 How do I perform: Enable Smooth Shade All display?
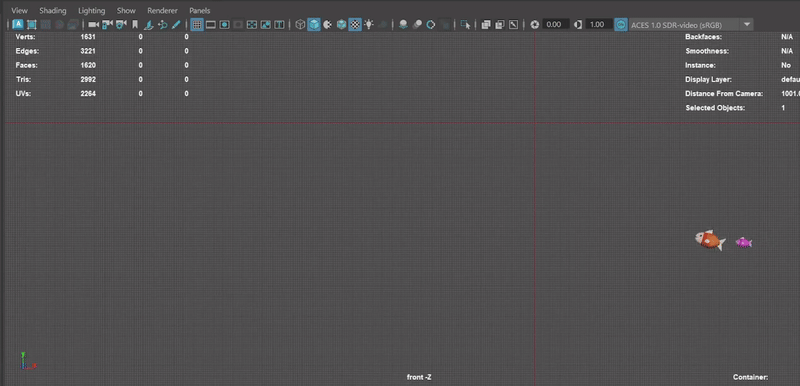tap(314, 24)
